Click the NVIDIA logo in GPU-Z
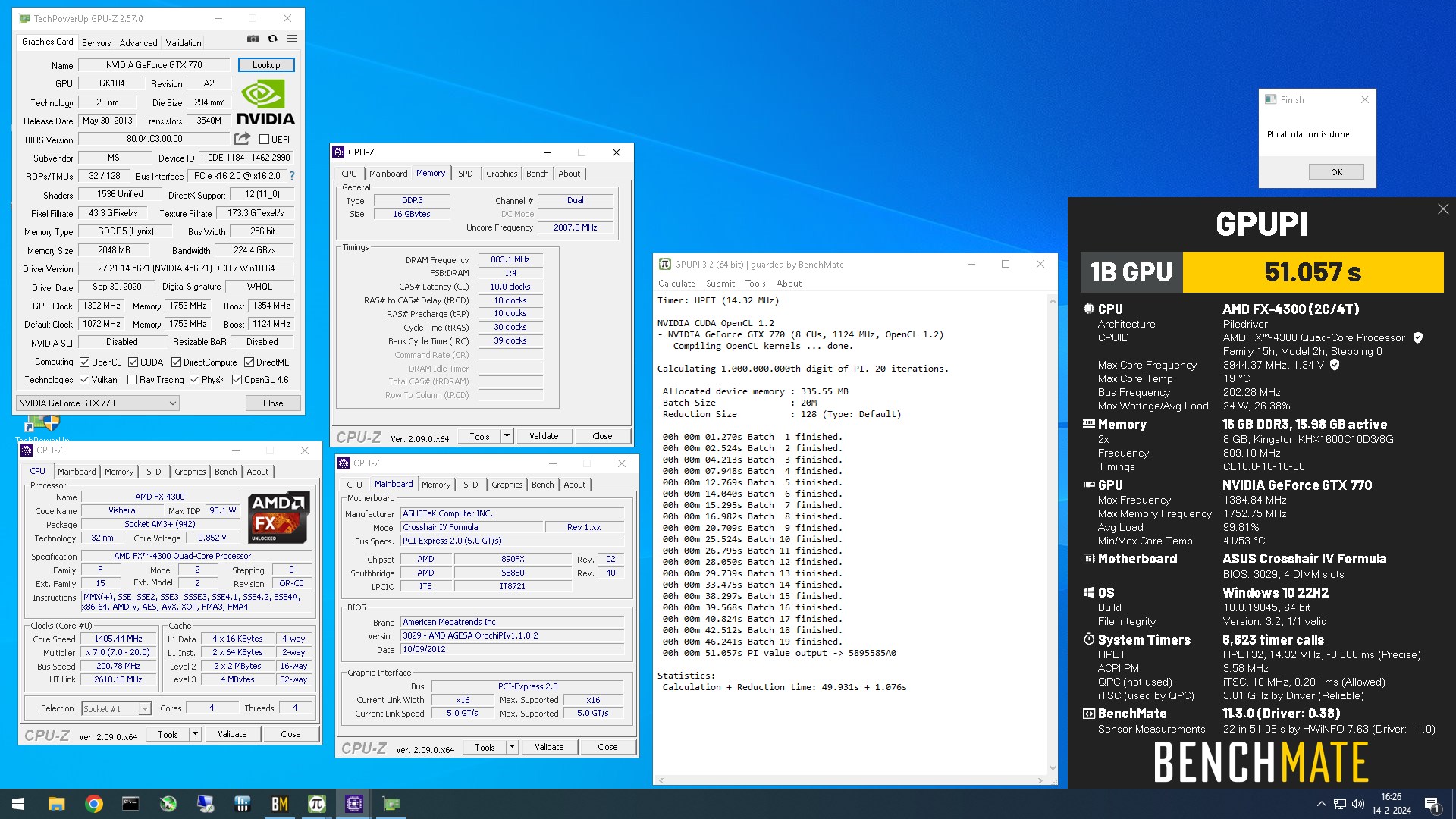 265,102
